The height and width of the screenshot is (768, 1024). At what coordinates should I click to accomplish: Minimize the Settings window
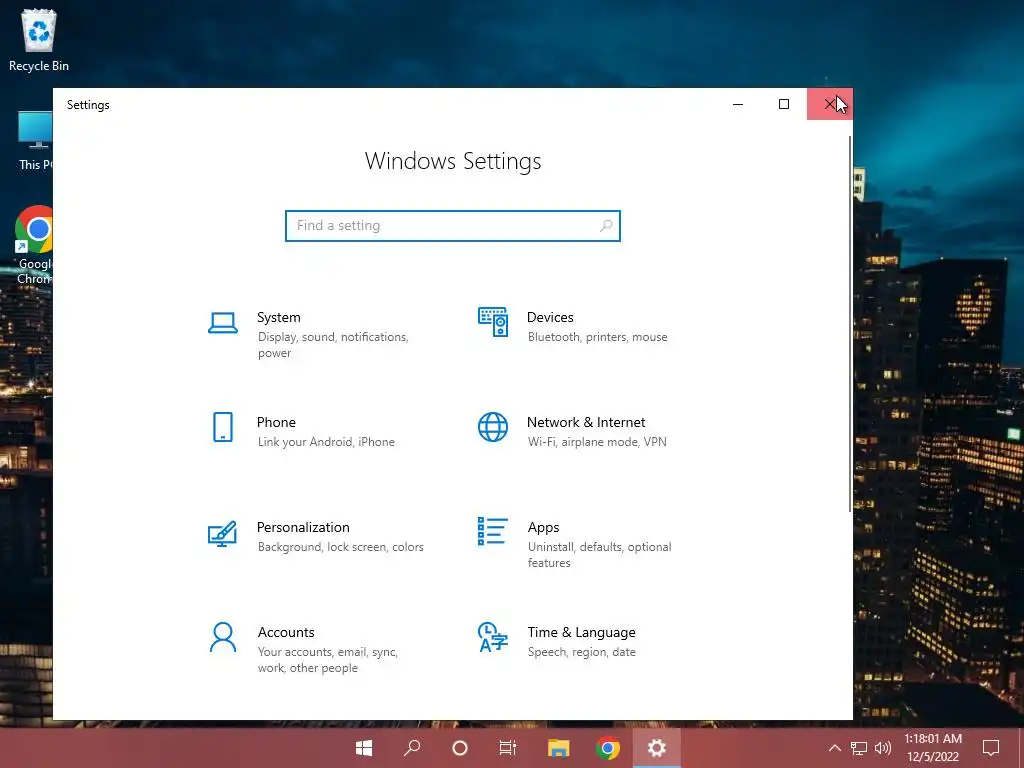pos(738,104)
